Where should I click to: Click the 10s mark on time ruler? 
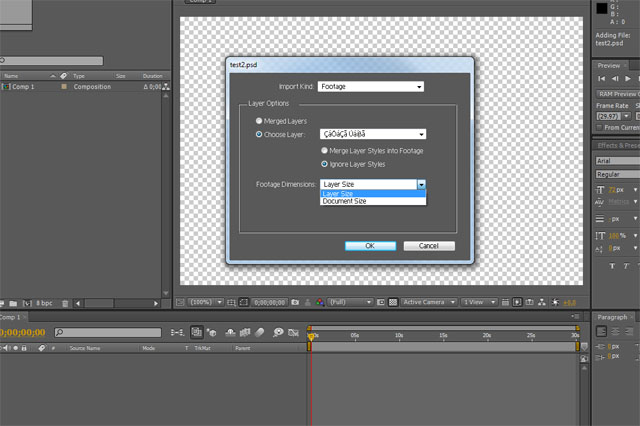coord(399,335)
